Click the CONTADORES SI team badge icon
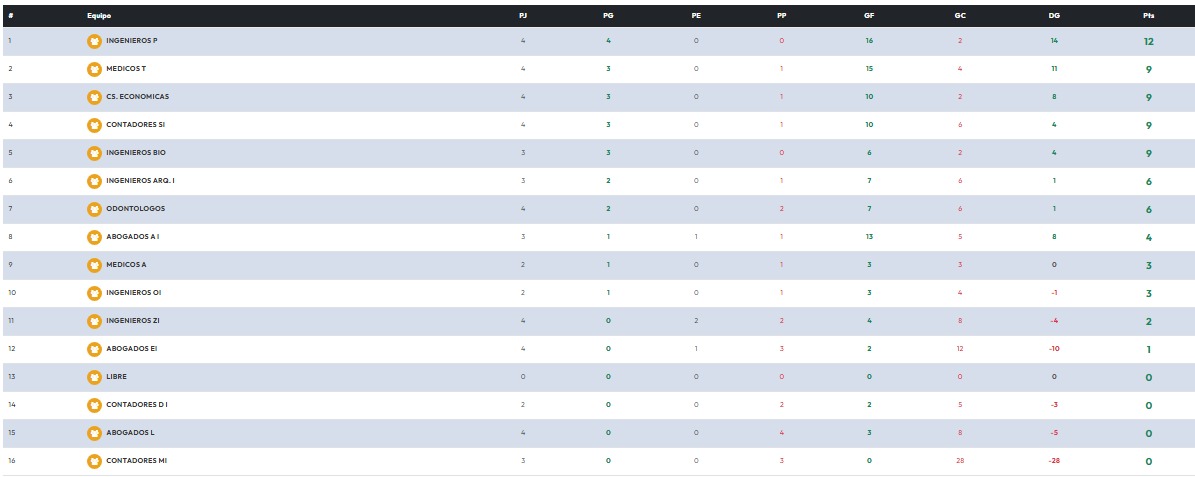This screenshot has width=1195, height=477. pyautogui.click(x=94, y=125)
